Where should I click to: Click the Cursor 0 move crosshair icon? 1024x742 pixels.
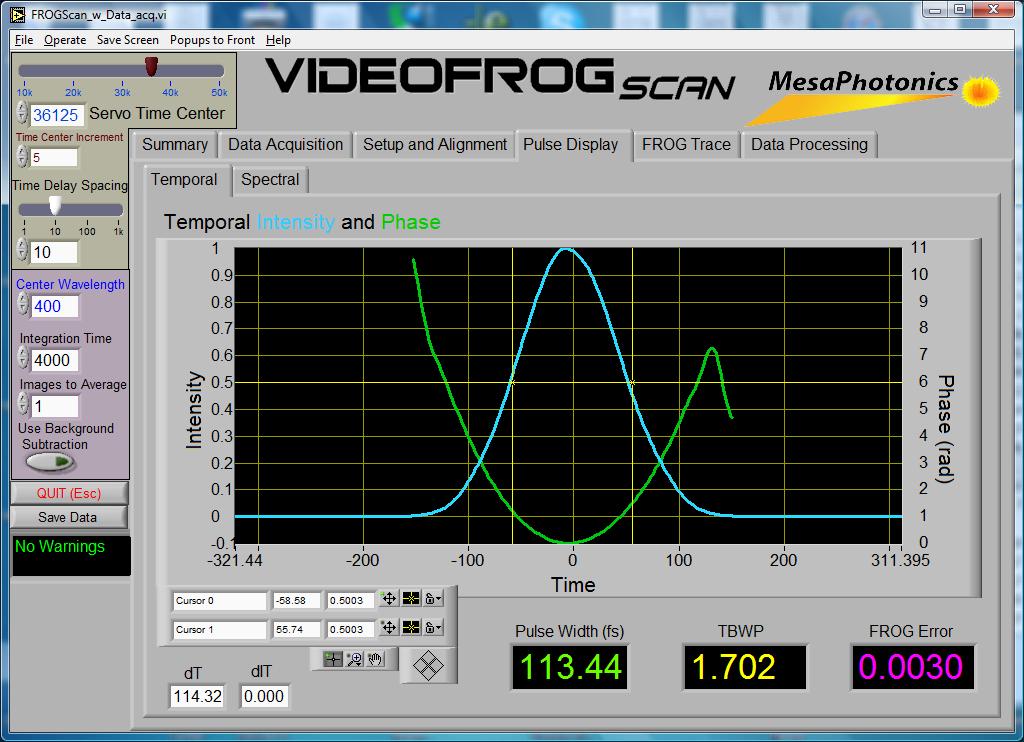389,600
